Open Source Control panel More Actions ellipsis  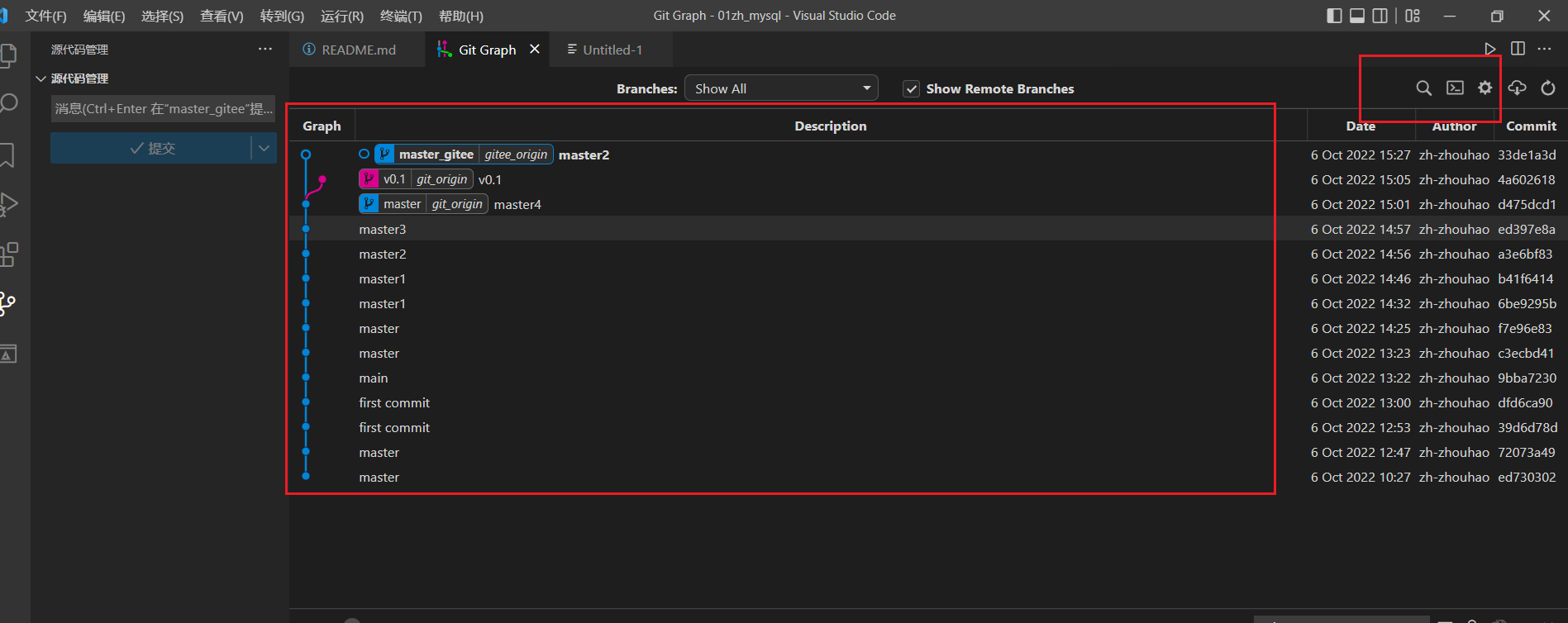(265, 49)
